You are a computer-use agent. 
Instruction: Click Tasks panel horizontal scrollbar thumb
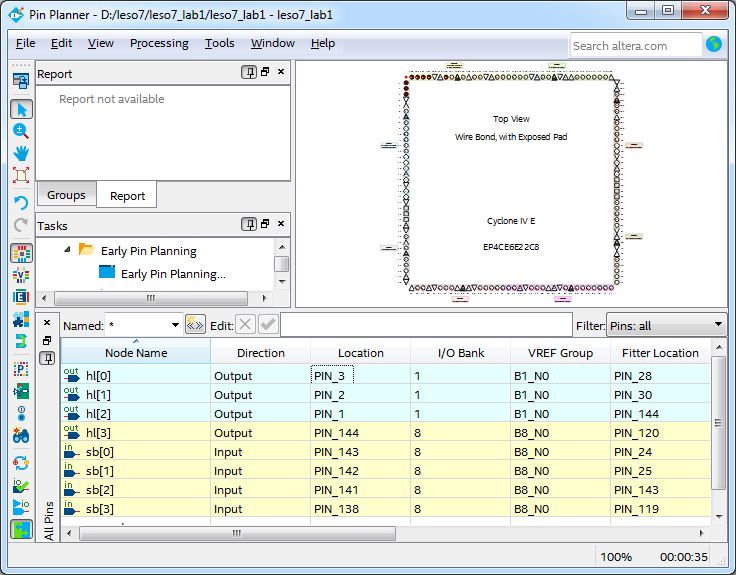pyautogui.click(x=151, y=298)
